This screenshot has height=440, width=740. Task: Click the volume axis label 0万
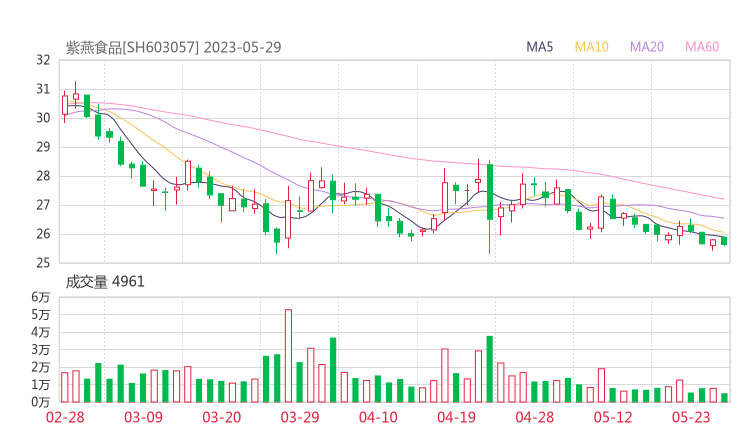click(x=41, y=403)
